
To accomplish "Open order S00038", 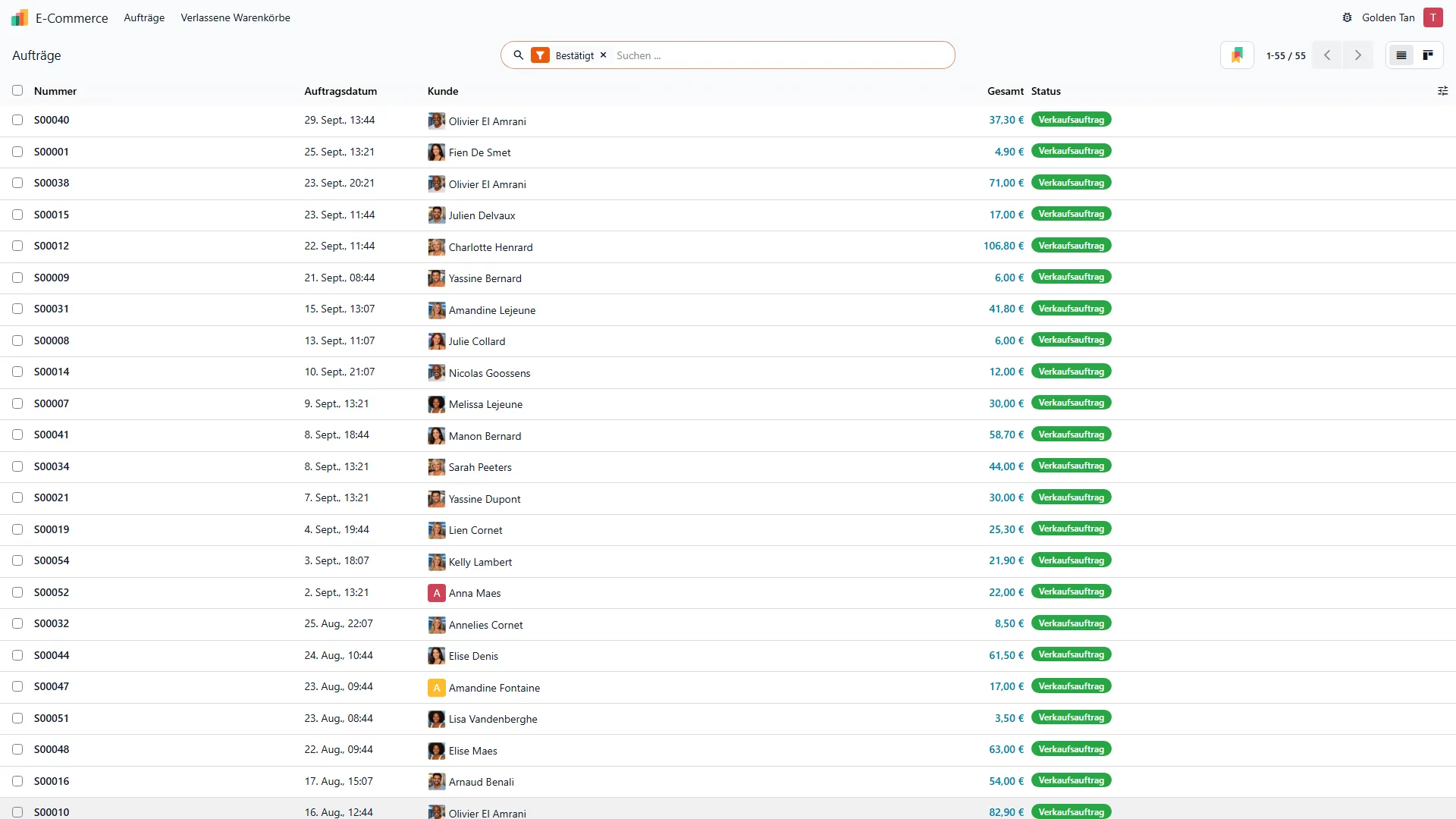I will (52, 183).
